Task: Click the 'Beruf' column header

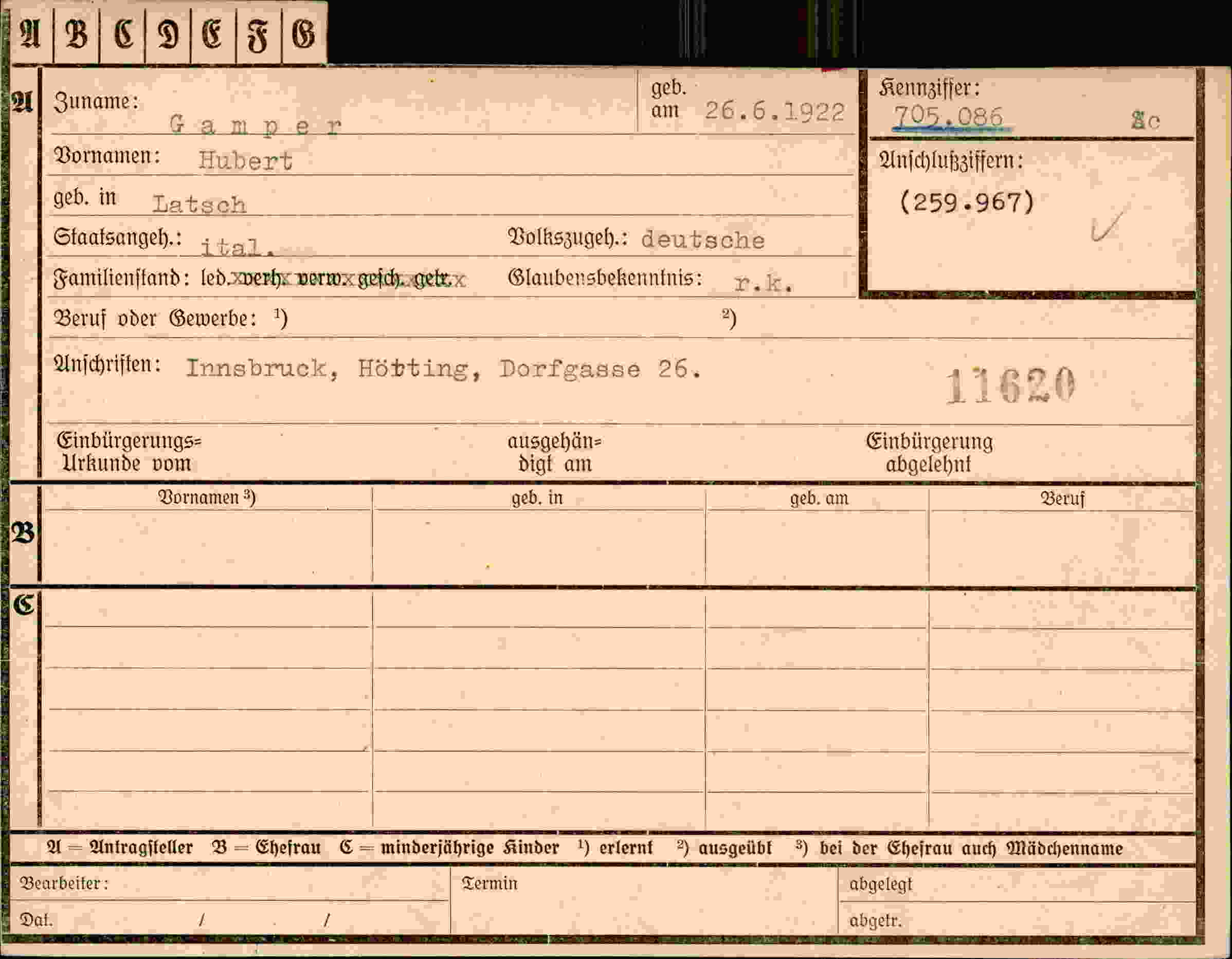Action: (x=1062, y=499)
